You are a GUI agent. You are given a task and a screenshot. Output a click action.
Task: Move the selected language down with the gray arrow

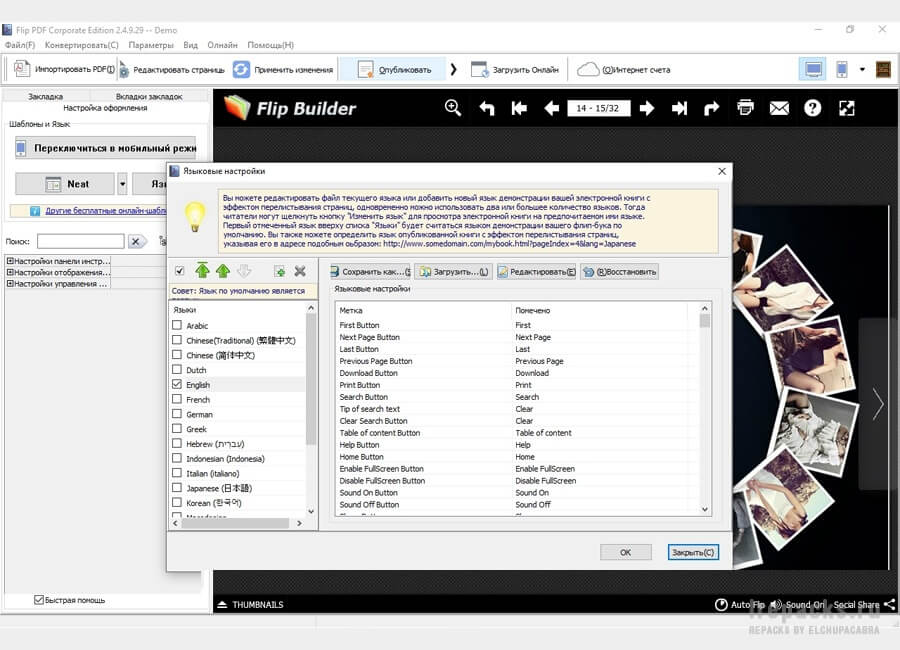pyautogui.click(x=244, y=271)
